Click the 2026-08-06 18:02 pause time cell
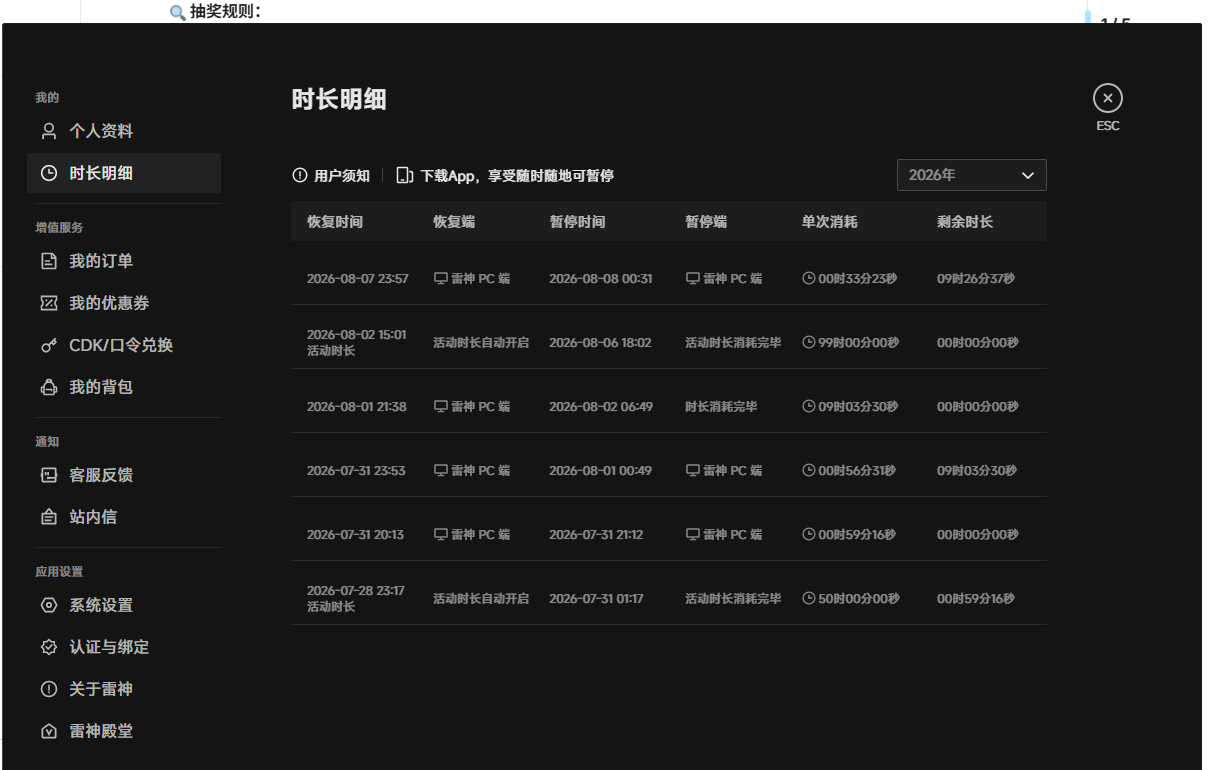The image size is (1216, 770). pos(600,342)
